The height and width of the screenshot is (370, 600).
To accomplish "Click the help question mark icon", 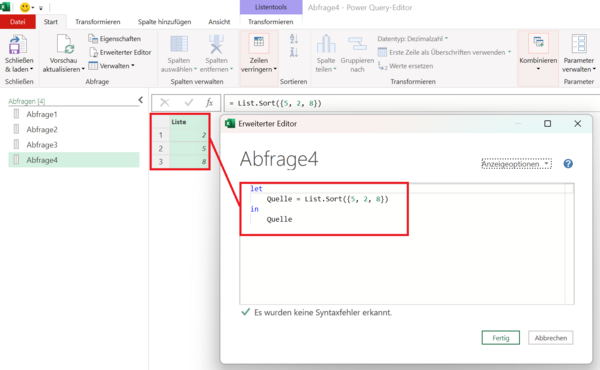I will [568, 164].
